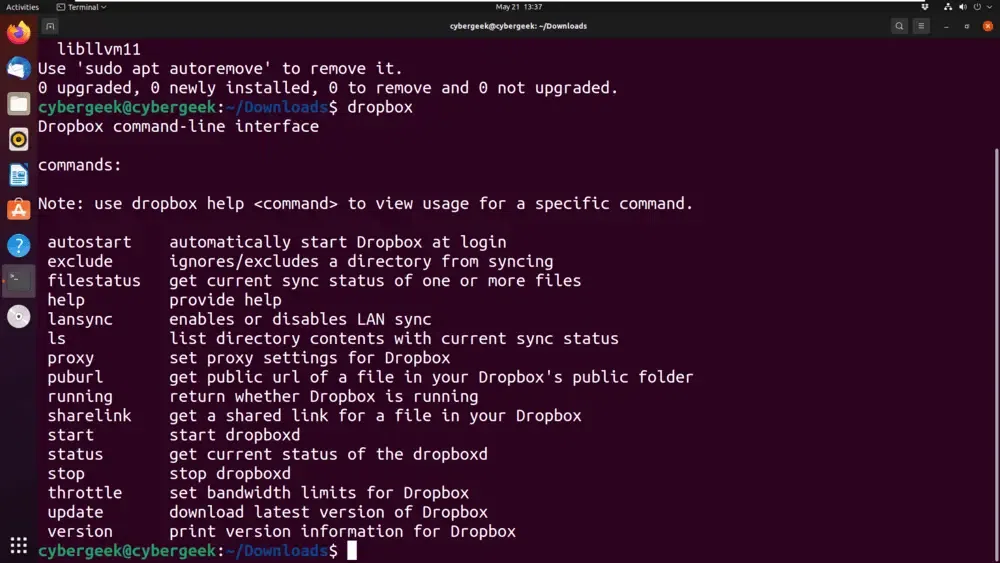Open the Help icon in dock

tap(18, 245)
